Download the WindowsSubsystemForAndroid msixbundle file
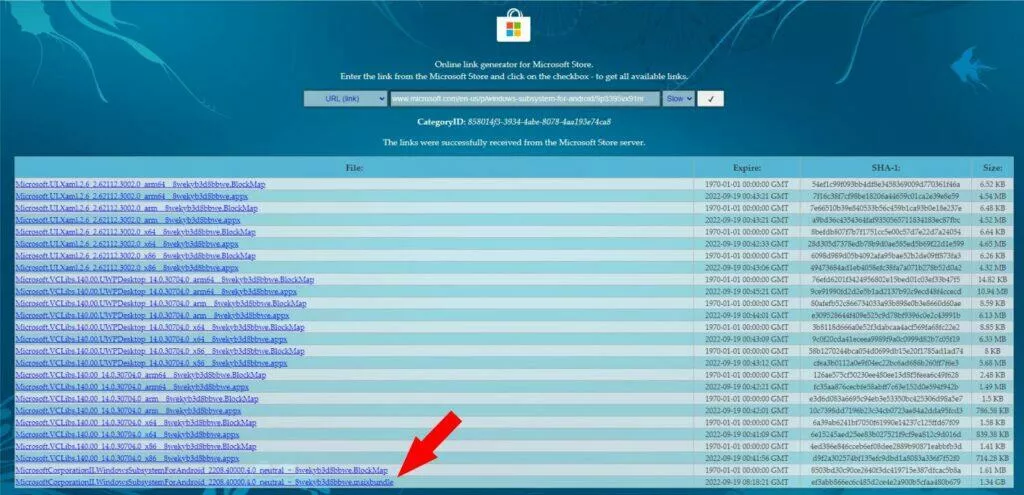The width and height of the screenshot is (1024, 495). [x=204, y=482]
